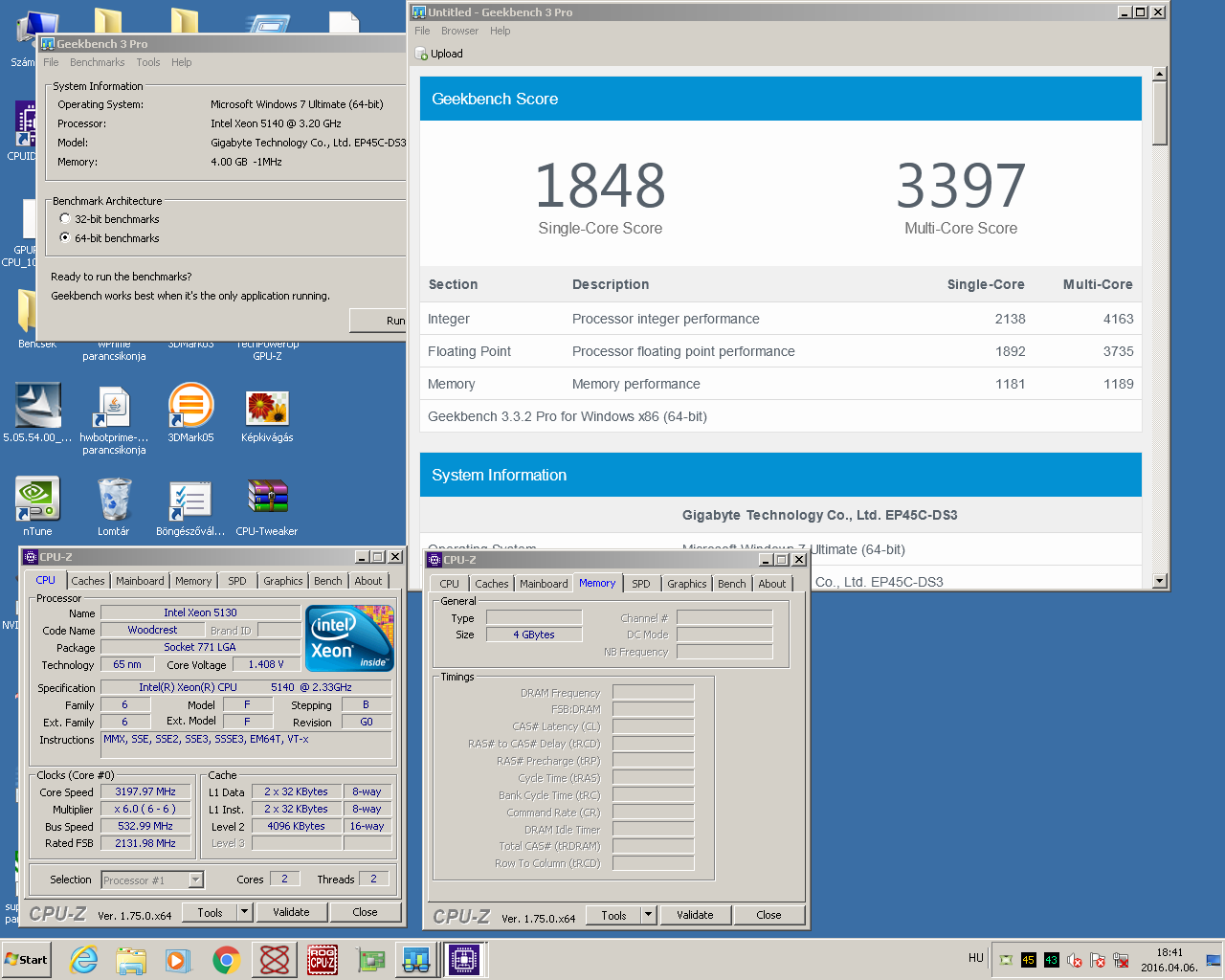Click Validate in CPU-Z Memory window
1225x980 pixels.
(x=695, y=915)
